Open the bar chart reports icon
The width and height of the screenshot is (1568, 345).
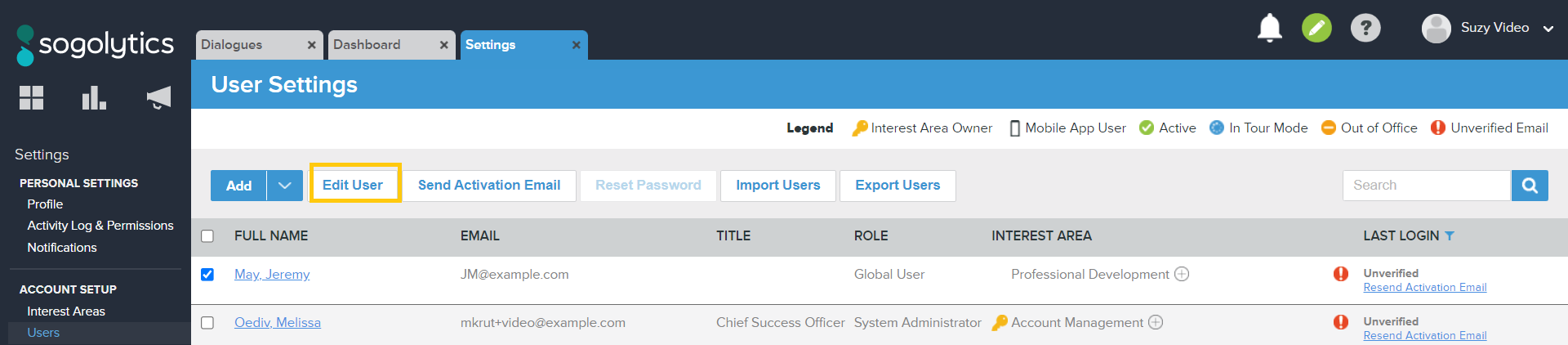pos(94,98)
